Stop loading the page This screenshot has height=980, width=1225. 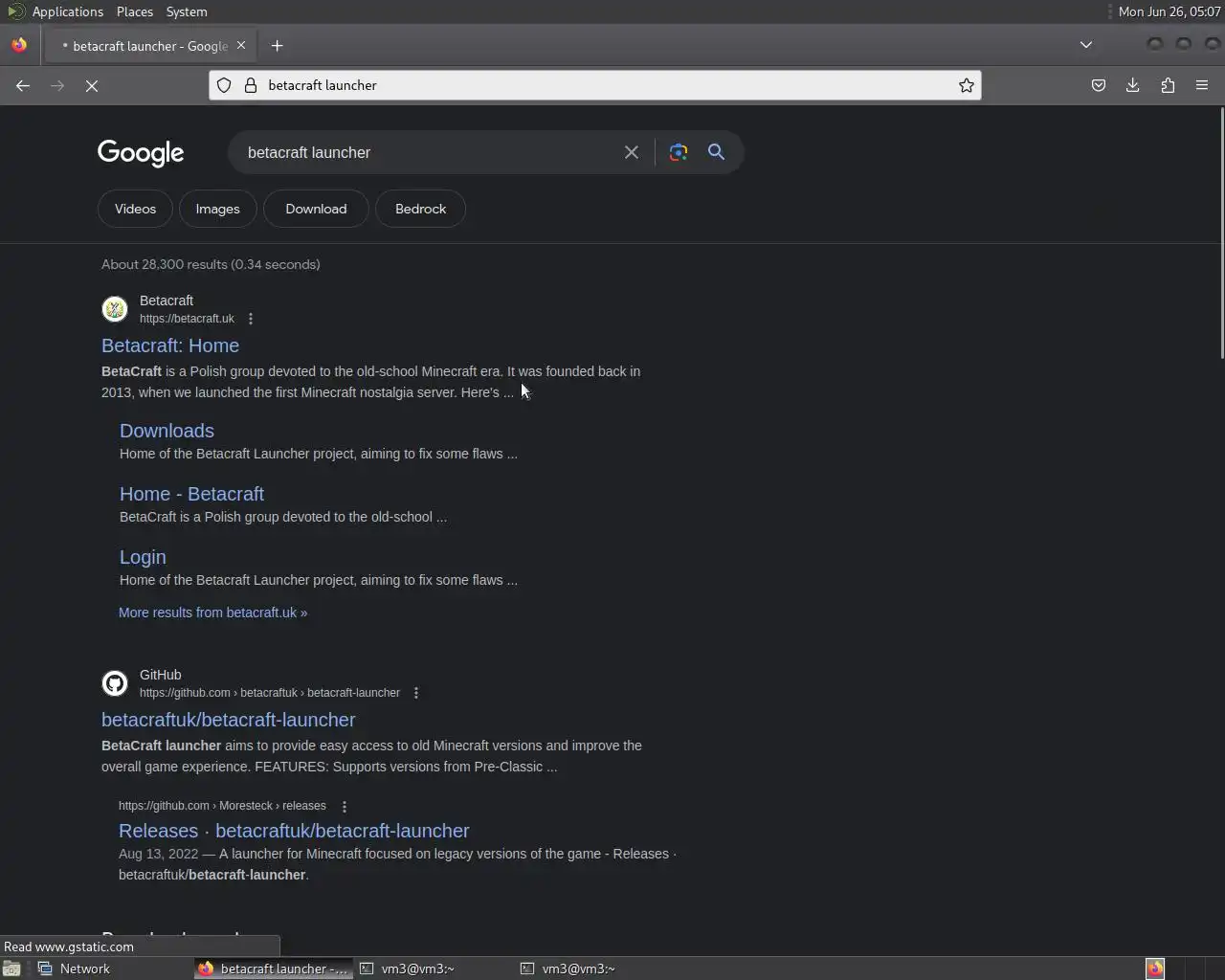92,85
